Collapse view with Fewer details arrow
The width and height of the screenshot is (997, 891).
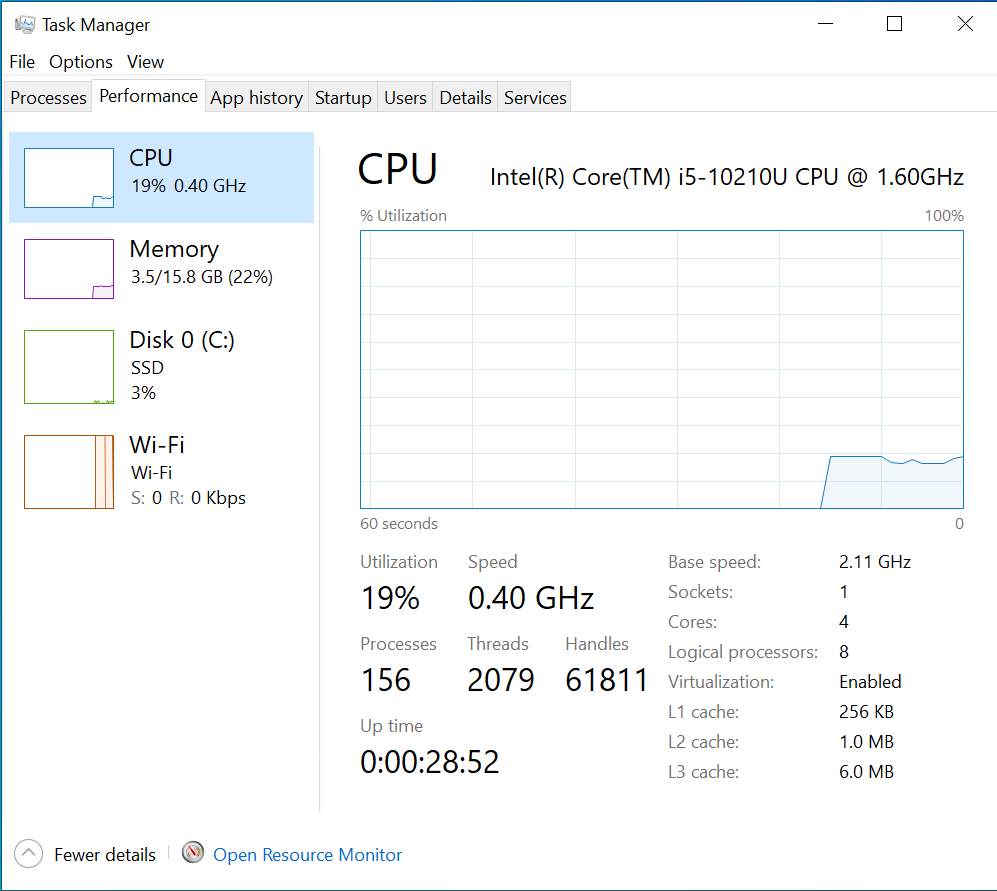(29, 854)
